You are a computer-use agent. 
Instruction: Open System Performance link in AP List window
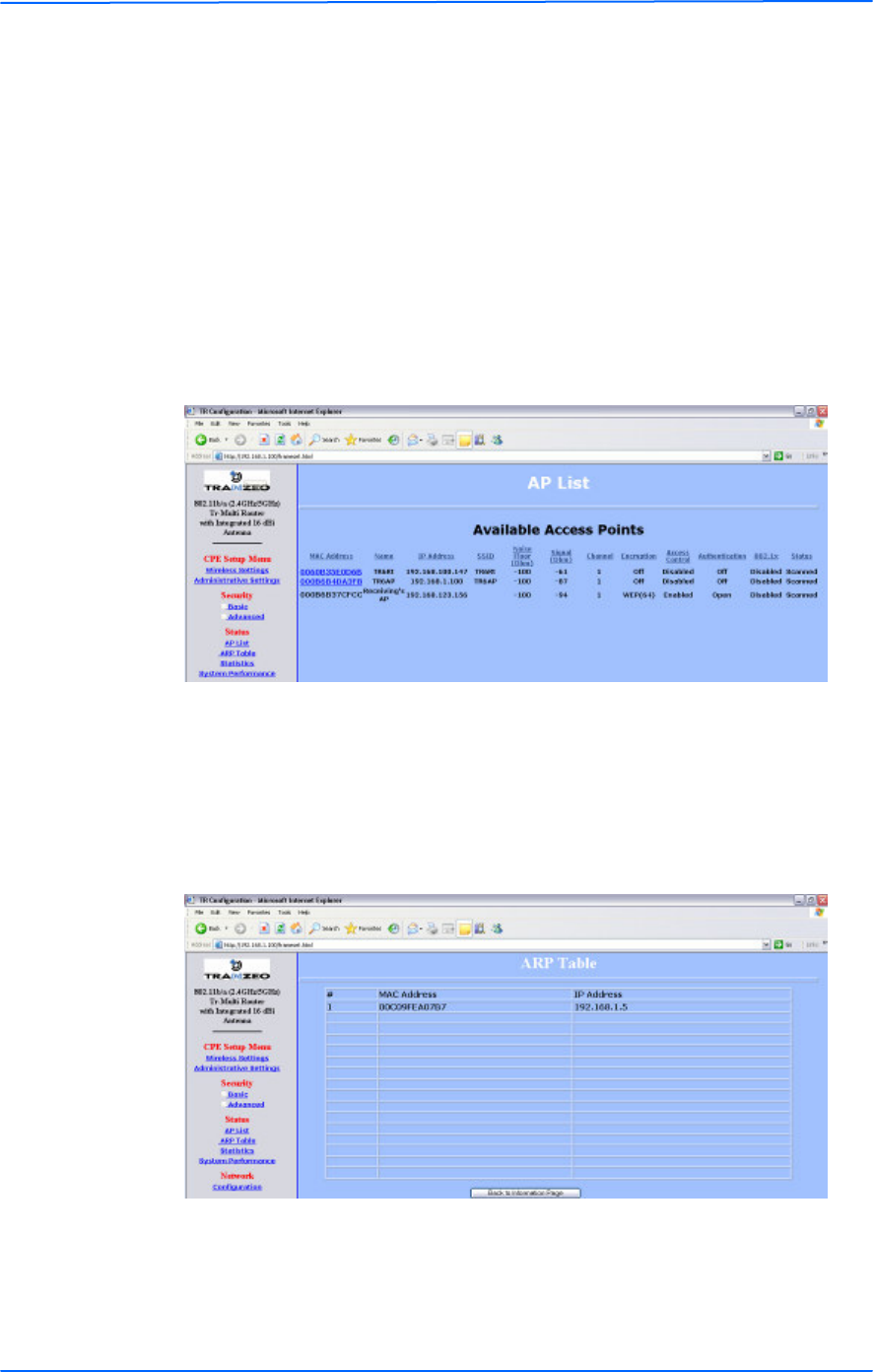click(236, 674)
